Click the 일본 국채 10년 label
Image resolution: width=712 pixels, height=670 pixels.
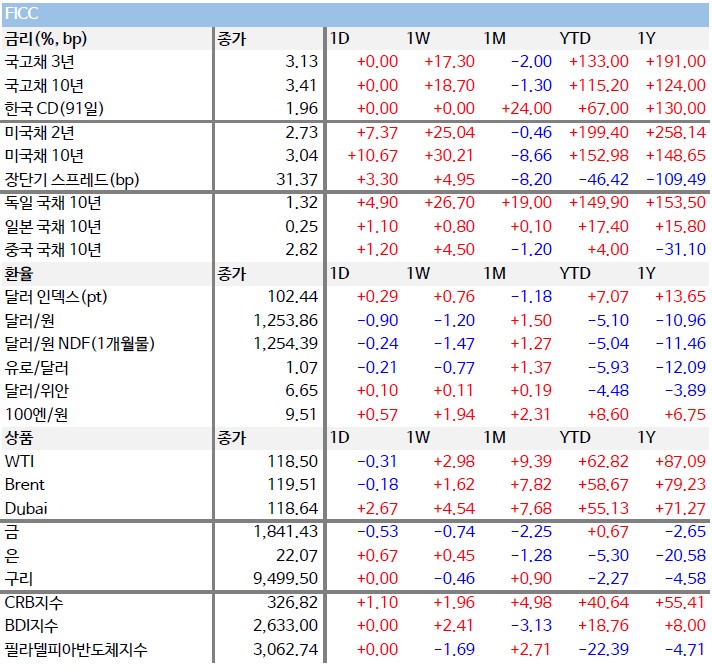[53, 227]
